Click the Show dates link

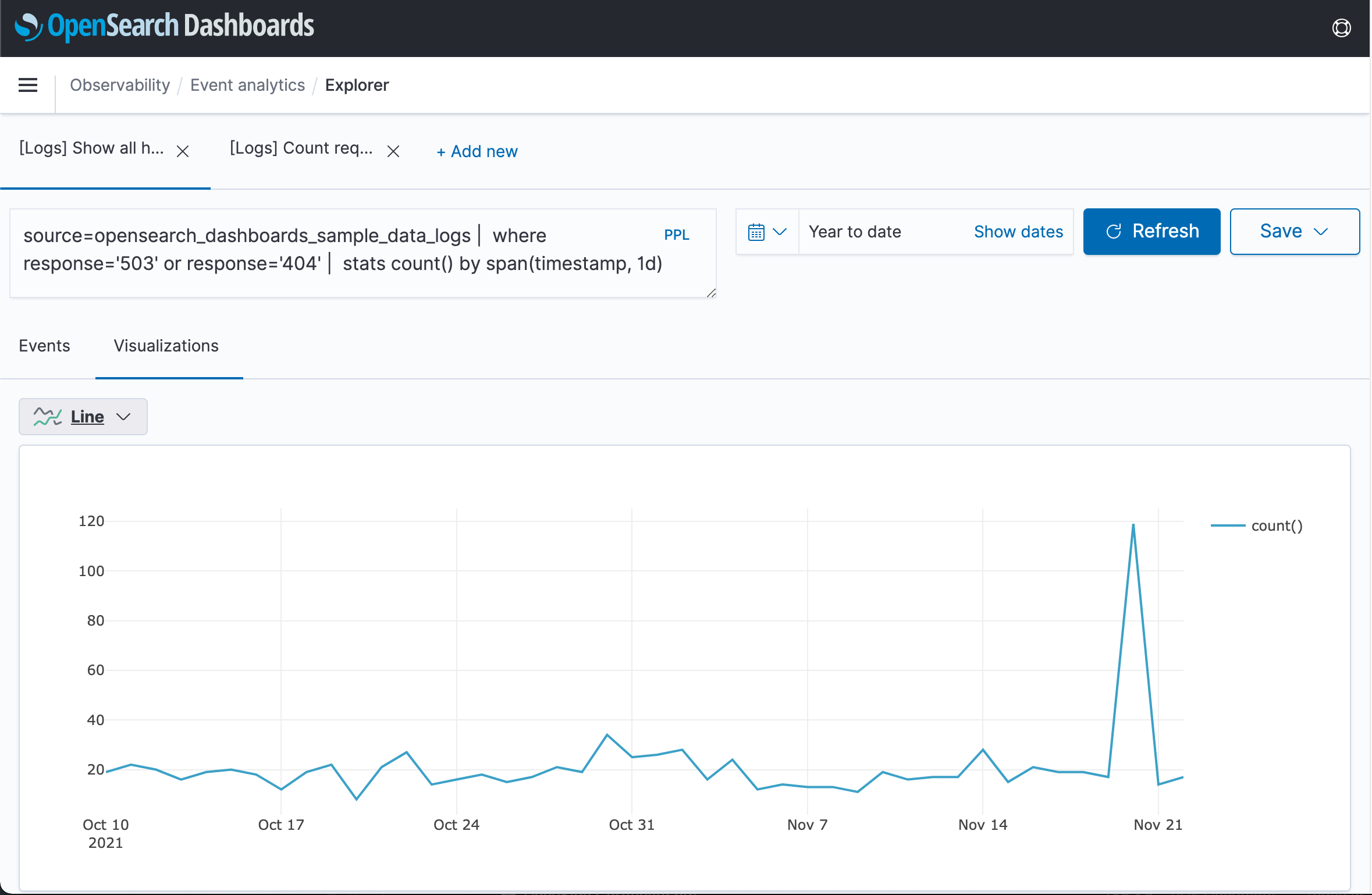point(1018,231)
